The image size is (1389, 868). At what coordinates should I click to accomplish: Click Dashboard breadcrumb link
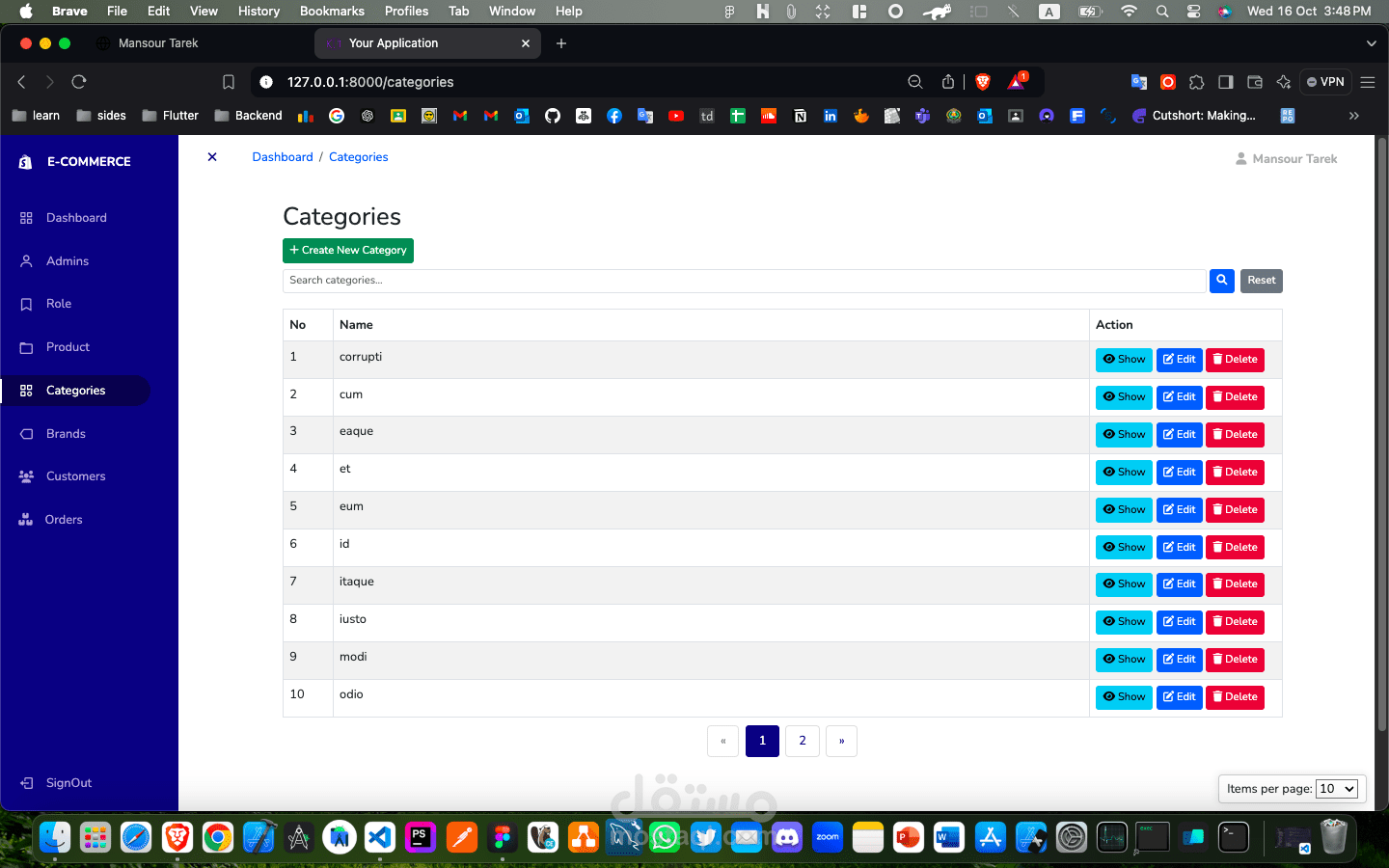283,157
